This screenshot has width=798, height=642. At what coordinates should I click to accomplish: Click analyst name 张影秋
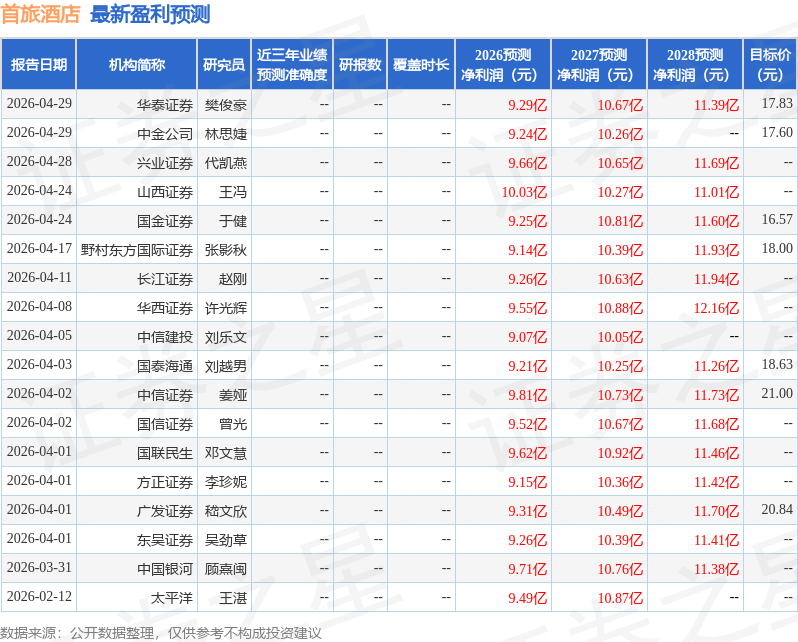(226, 250)
